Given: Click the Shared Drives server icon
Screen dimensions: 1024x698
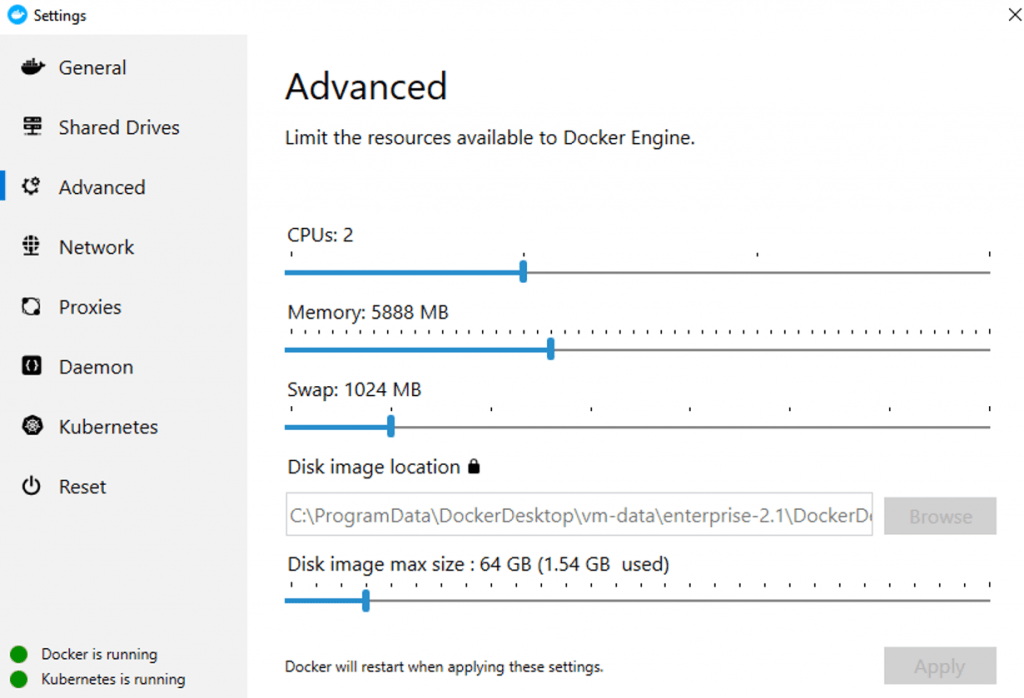Looking at the screenshot, I should tap(32, 126).
